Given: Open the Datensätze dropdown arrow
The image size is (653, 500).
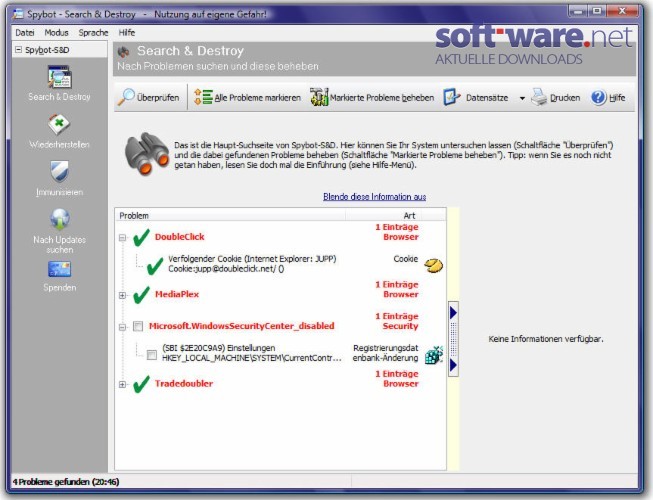Looking at the screenshot, I should click(522, 98).
